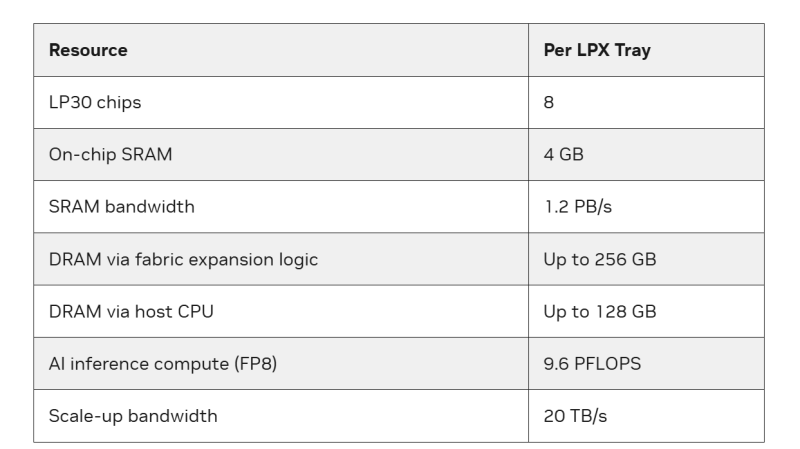Select the Scale-up bandwidth row label

tap(133, 415)
